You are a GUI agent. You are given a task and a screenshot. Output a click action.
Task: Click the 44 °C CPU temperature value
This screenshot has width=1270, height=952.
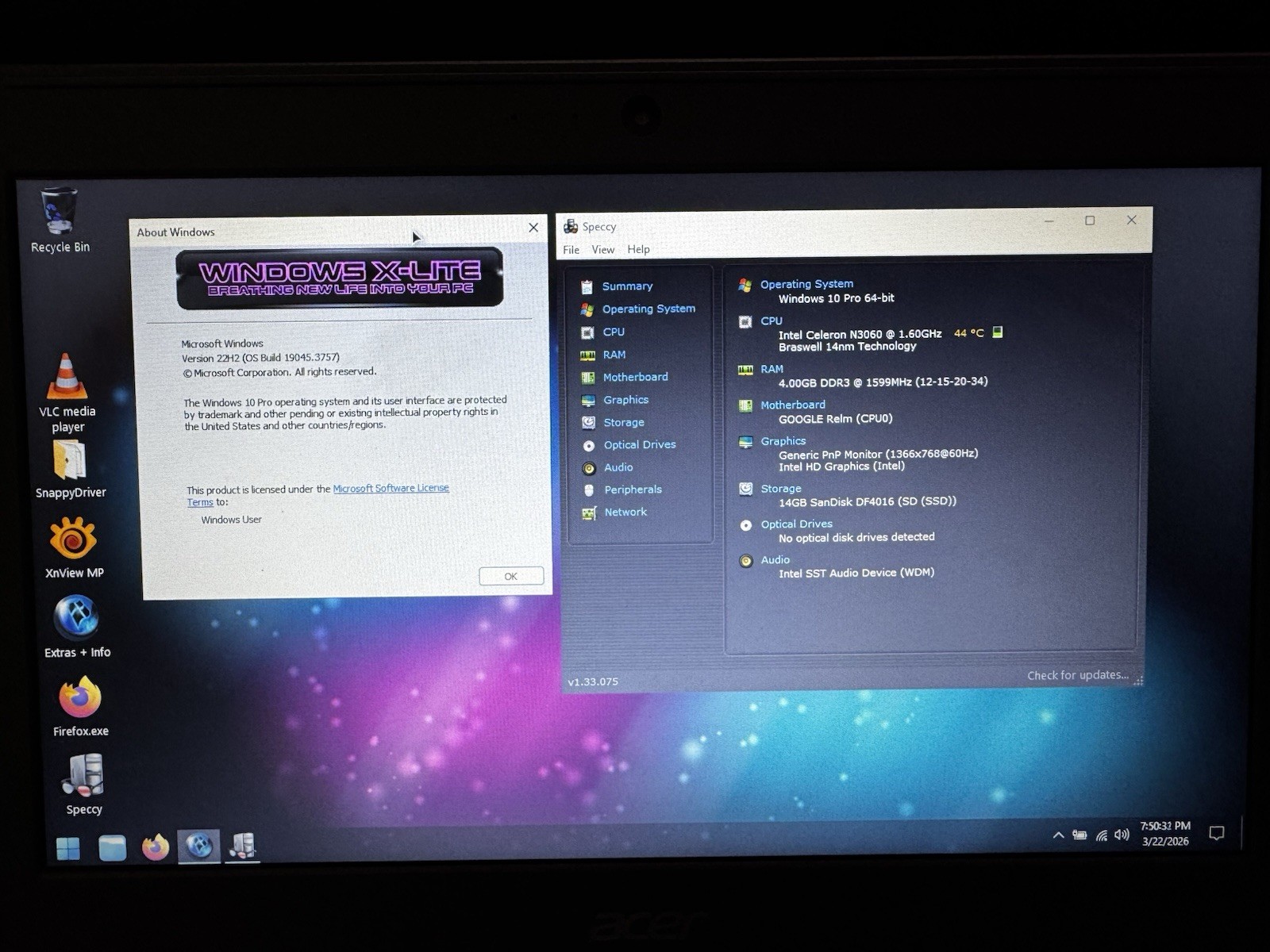(968, 333)
